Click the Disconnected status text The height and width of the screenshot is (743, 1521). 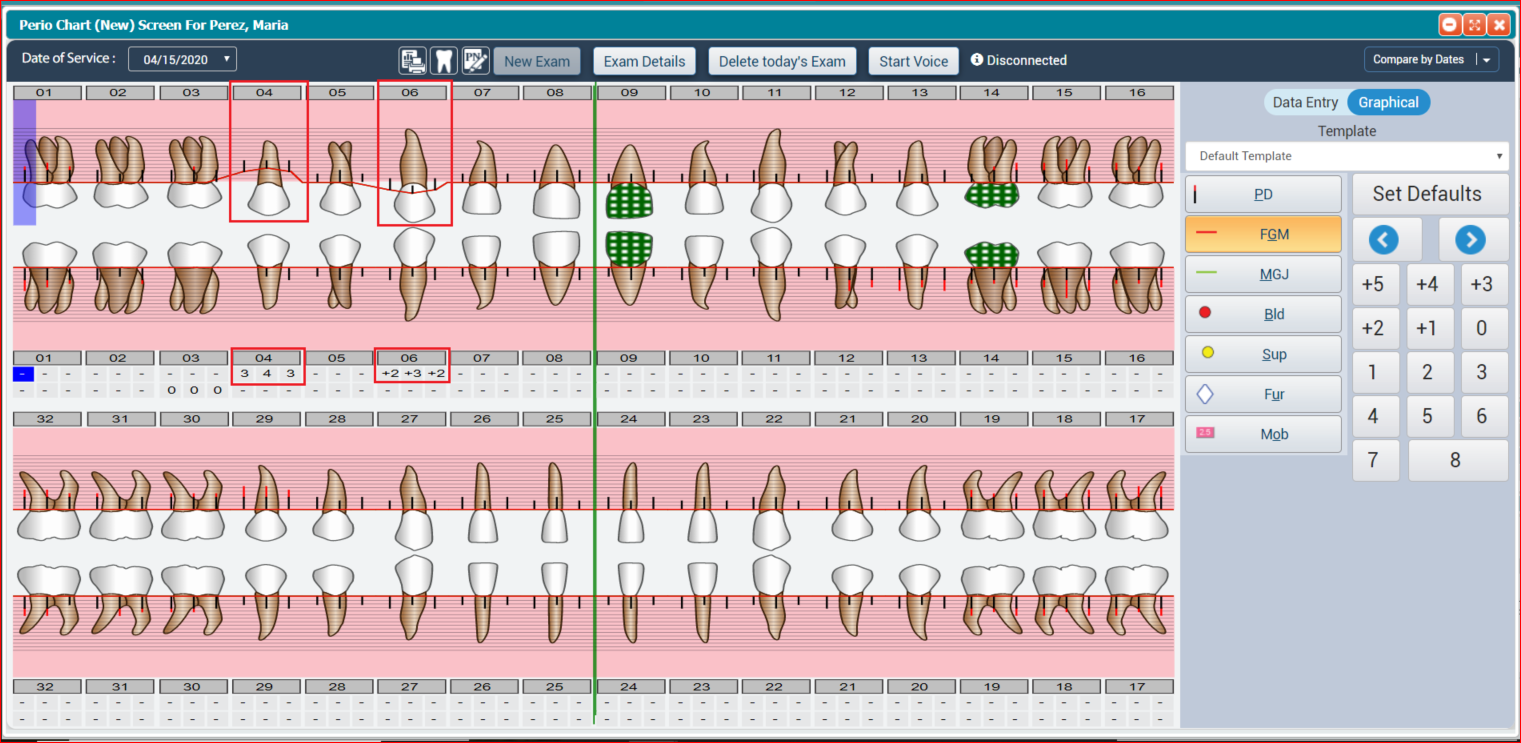coord(1027,60)
